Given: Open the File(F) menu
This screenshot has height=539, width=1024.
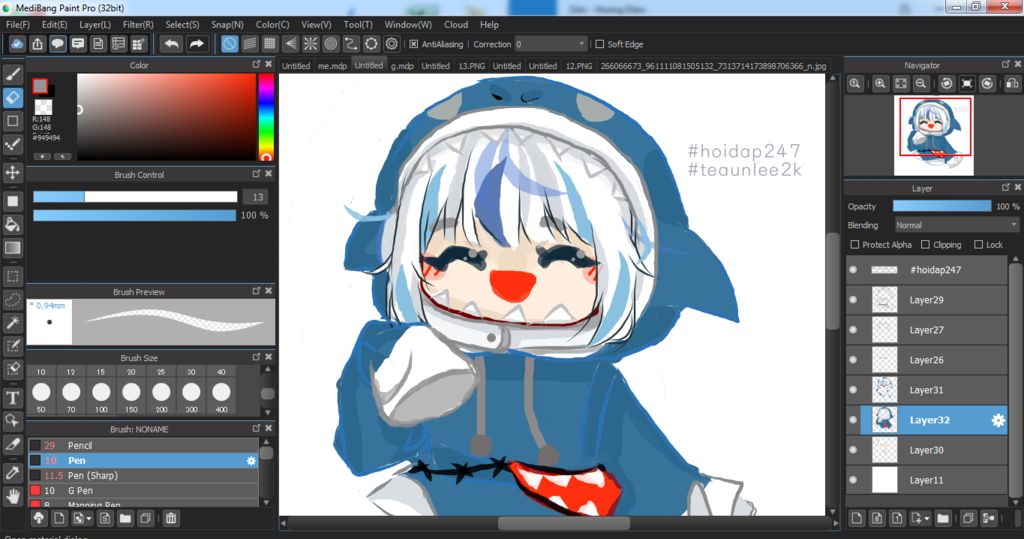Looking at the screenshot, I should 18,24.
